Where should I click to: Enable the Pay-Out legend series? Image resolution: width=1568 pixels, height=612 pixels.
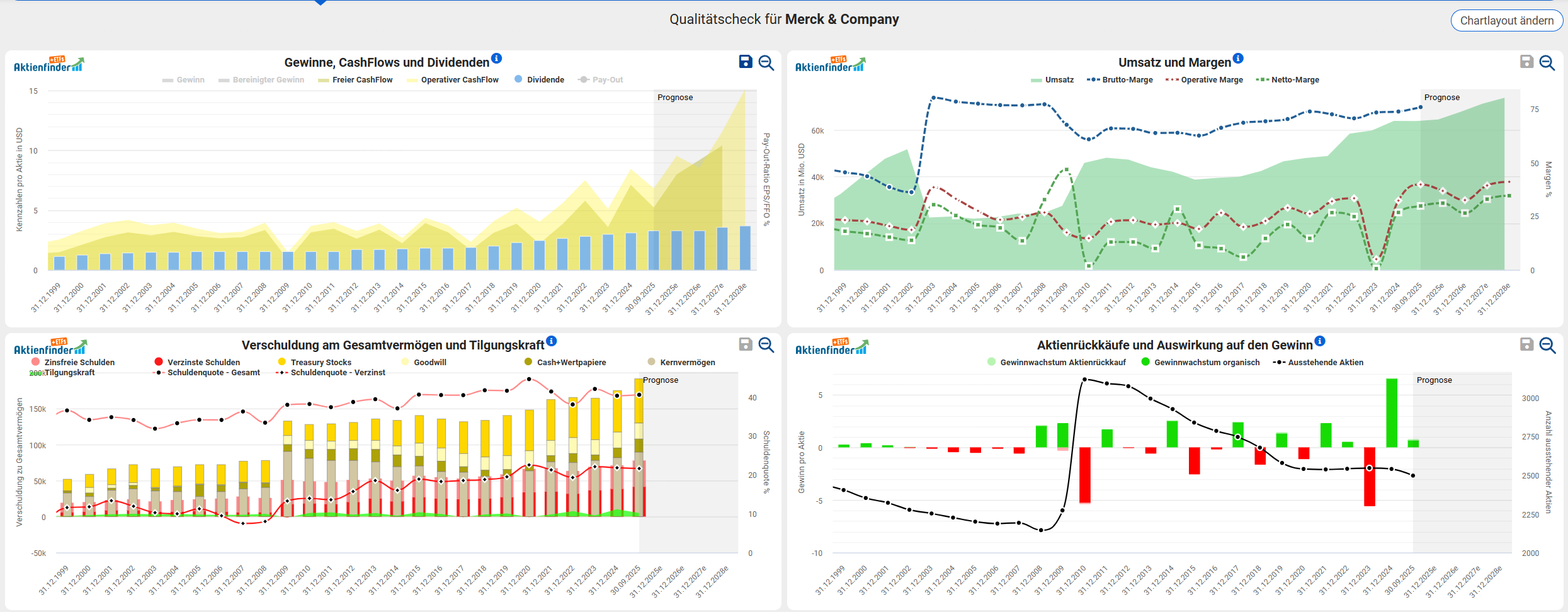[601, 80]
